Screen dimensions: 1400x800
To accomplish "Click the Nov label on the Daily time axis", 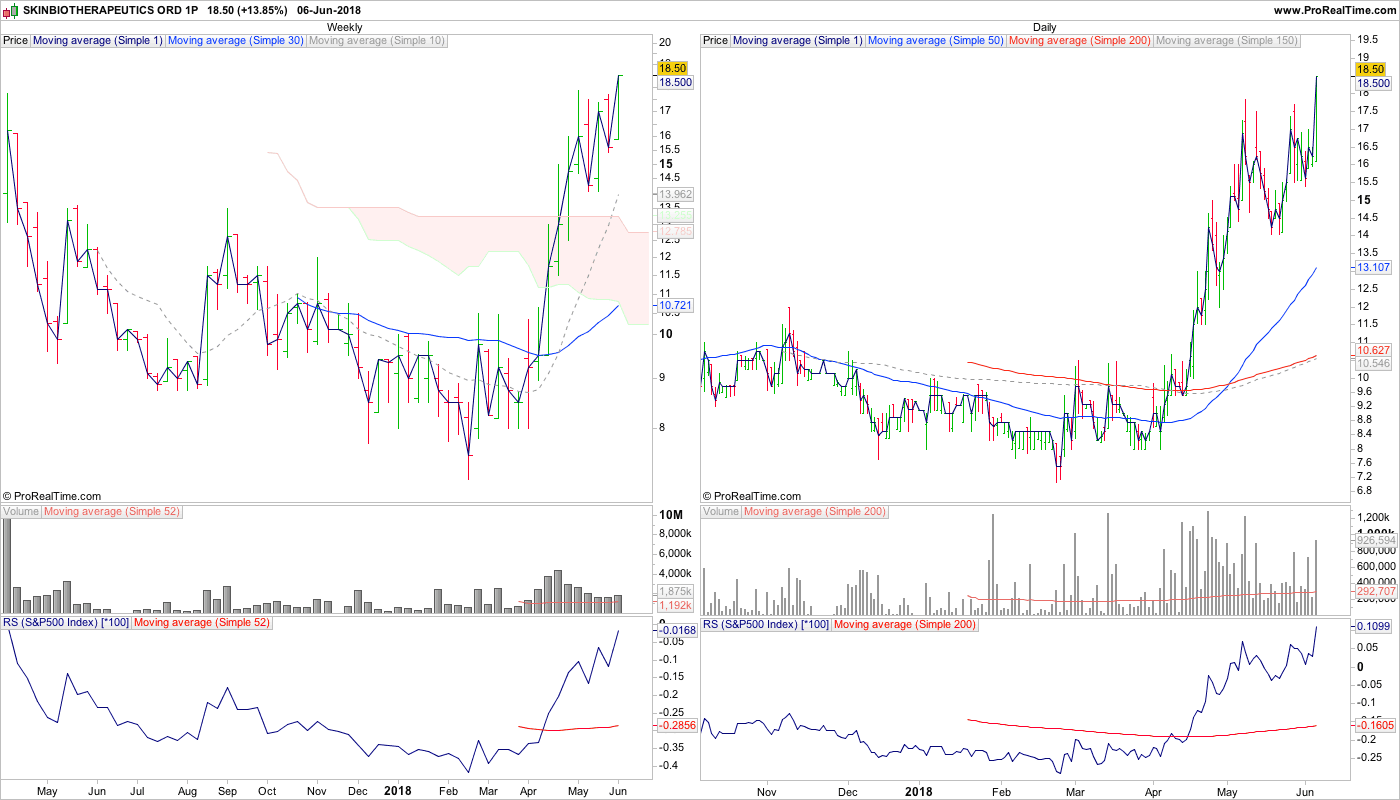I will 766,792.
